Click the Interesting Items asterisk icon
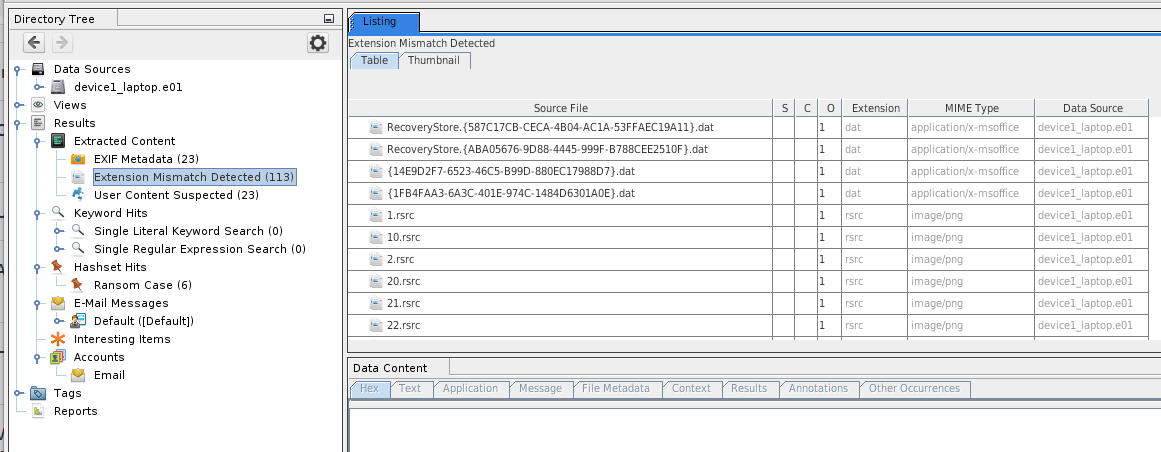The height and width of the screenshot is (452, 1161). click(58, 339)
